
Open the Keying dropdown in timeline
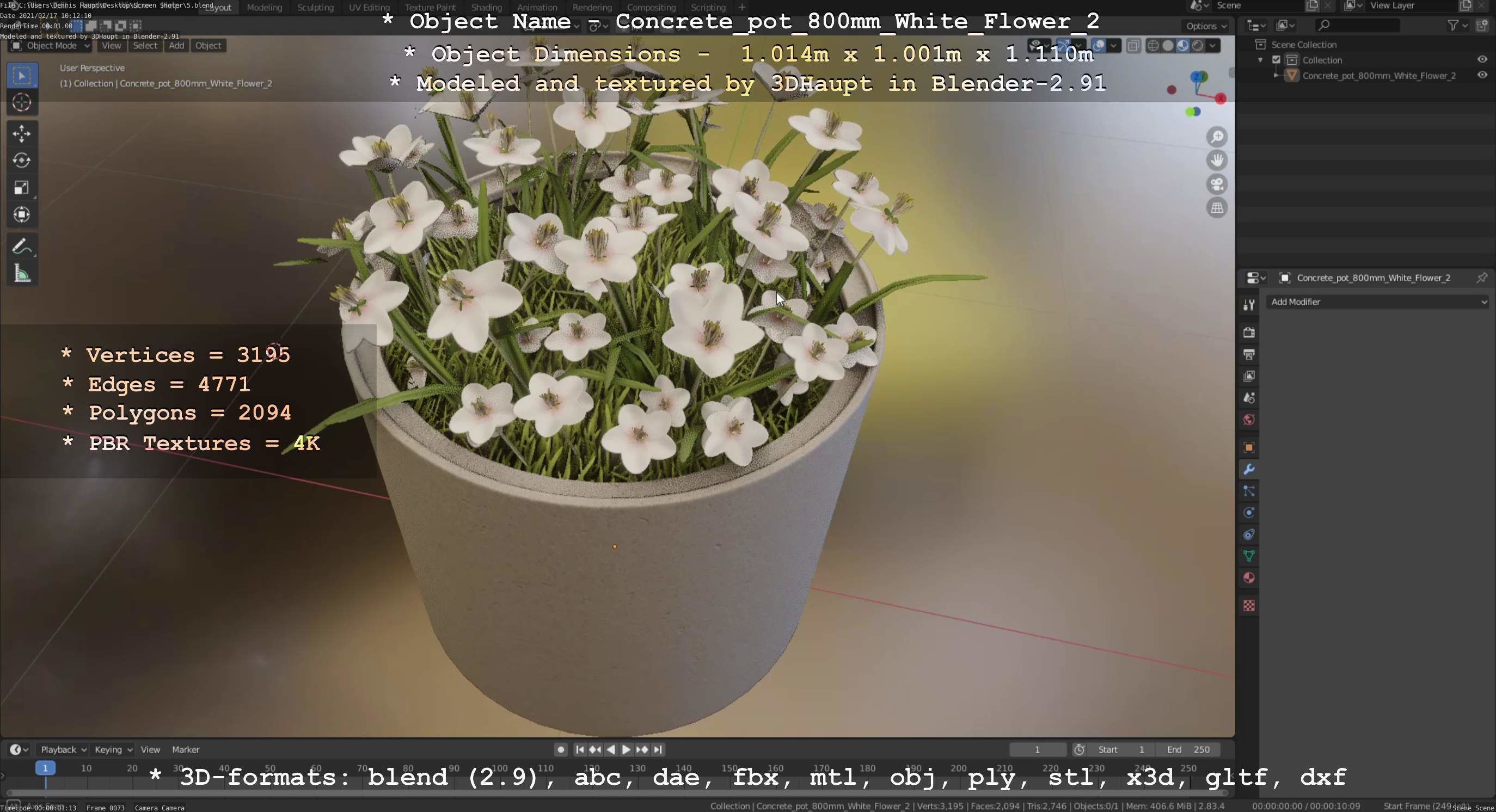[113, 749]
